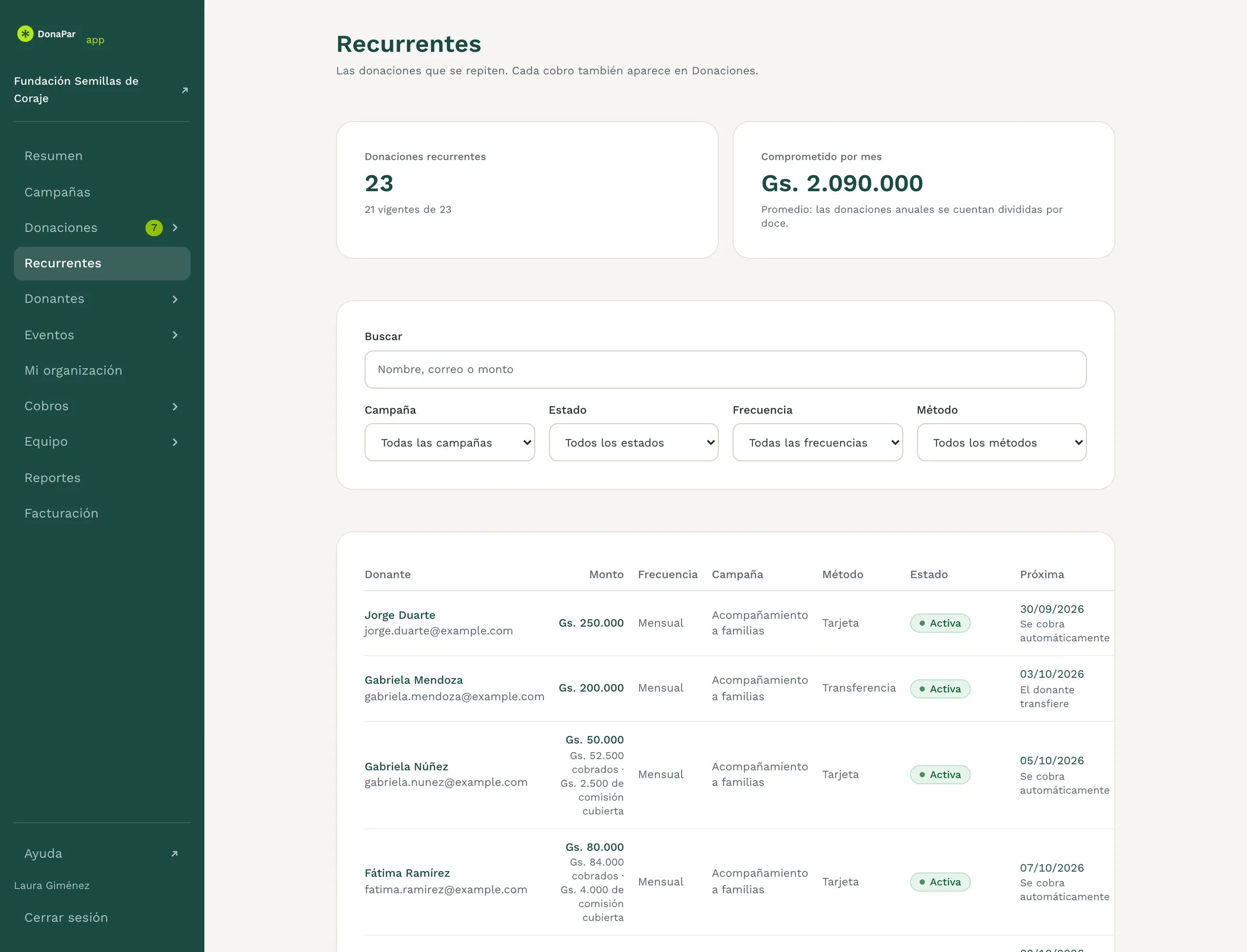This screenshot has height=952, width=1247.
Task: Click Activa status badge for Jorge Duarte
Action: 940,623
